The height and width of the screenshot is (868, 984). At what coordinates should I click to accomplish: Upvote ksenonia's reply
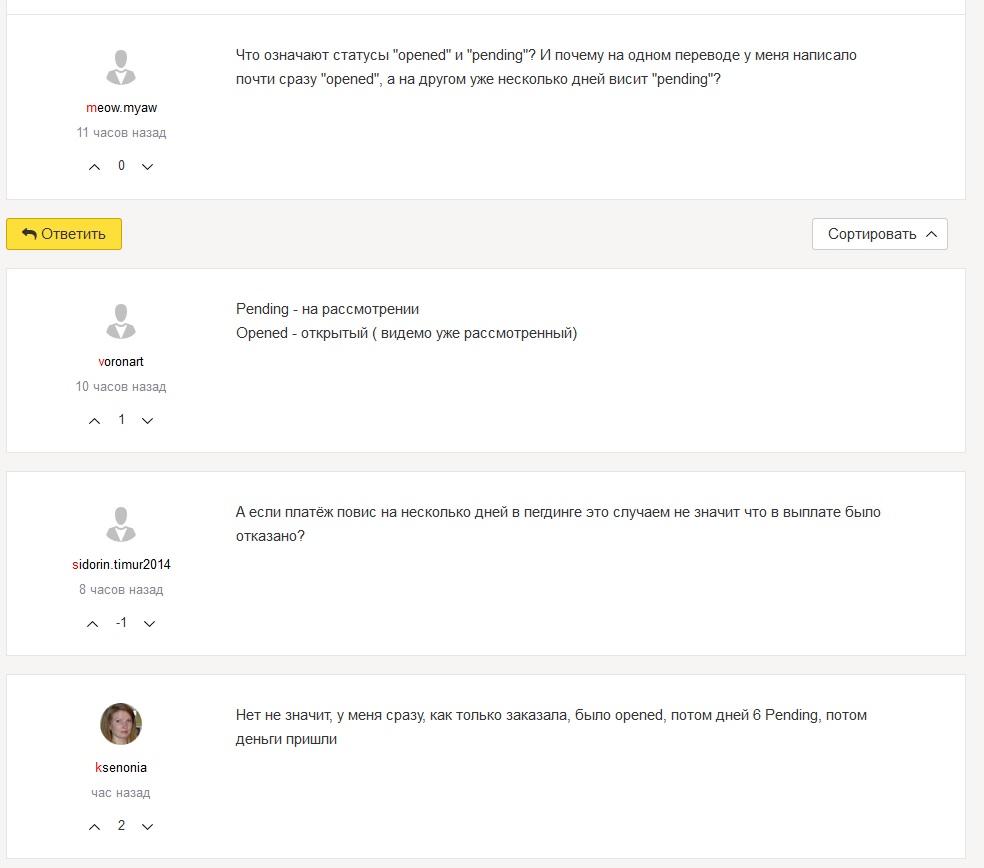[x=94, y=827]
